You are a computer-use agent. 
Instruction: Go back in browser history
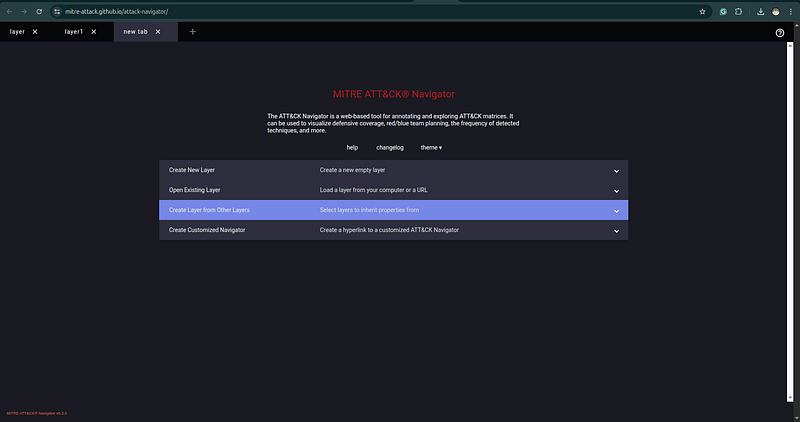click(9, 11)
